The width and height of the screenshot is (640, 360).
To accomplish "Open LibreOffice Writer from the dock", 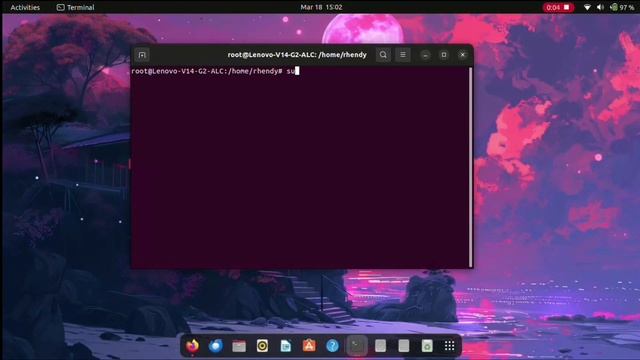I will pos(286,346).
